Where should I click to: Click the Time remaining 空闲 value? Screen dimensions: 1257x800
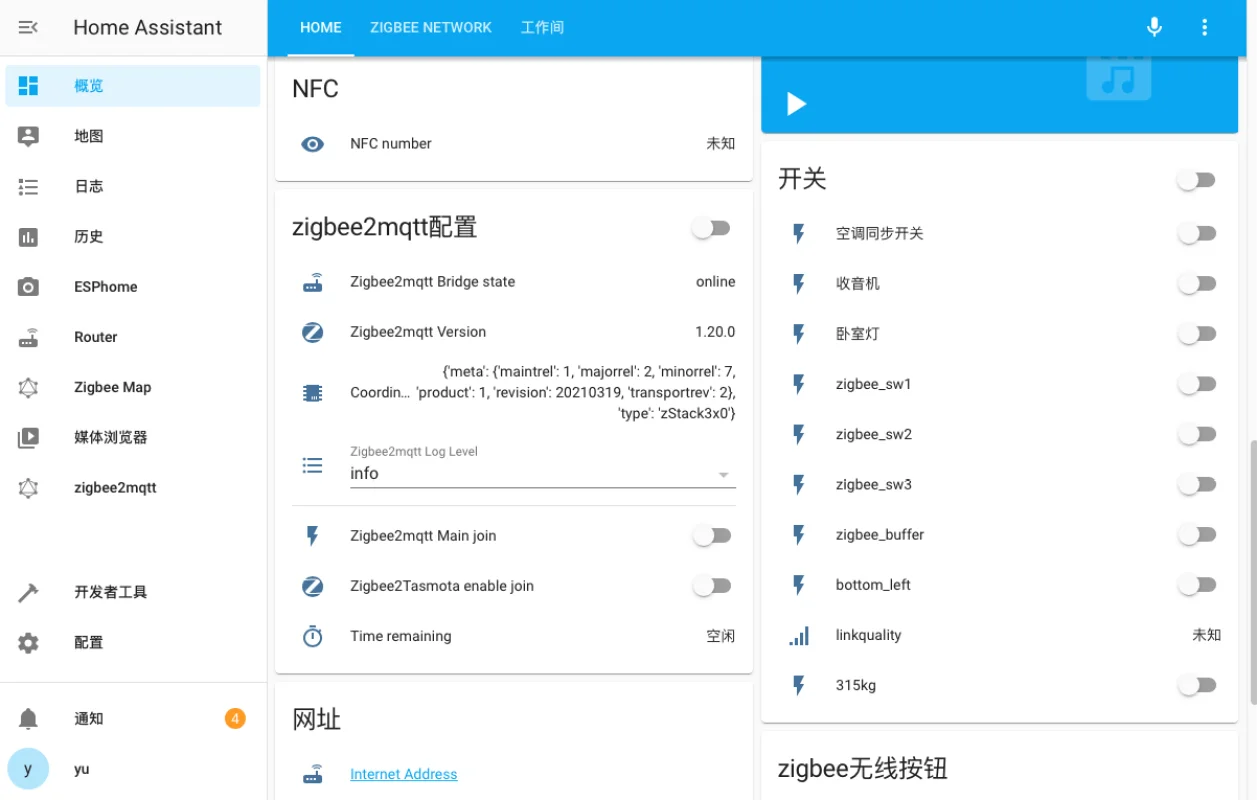click(x=721, y=636)
